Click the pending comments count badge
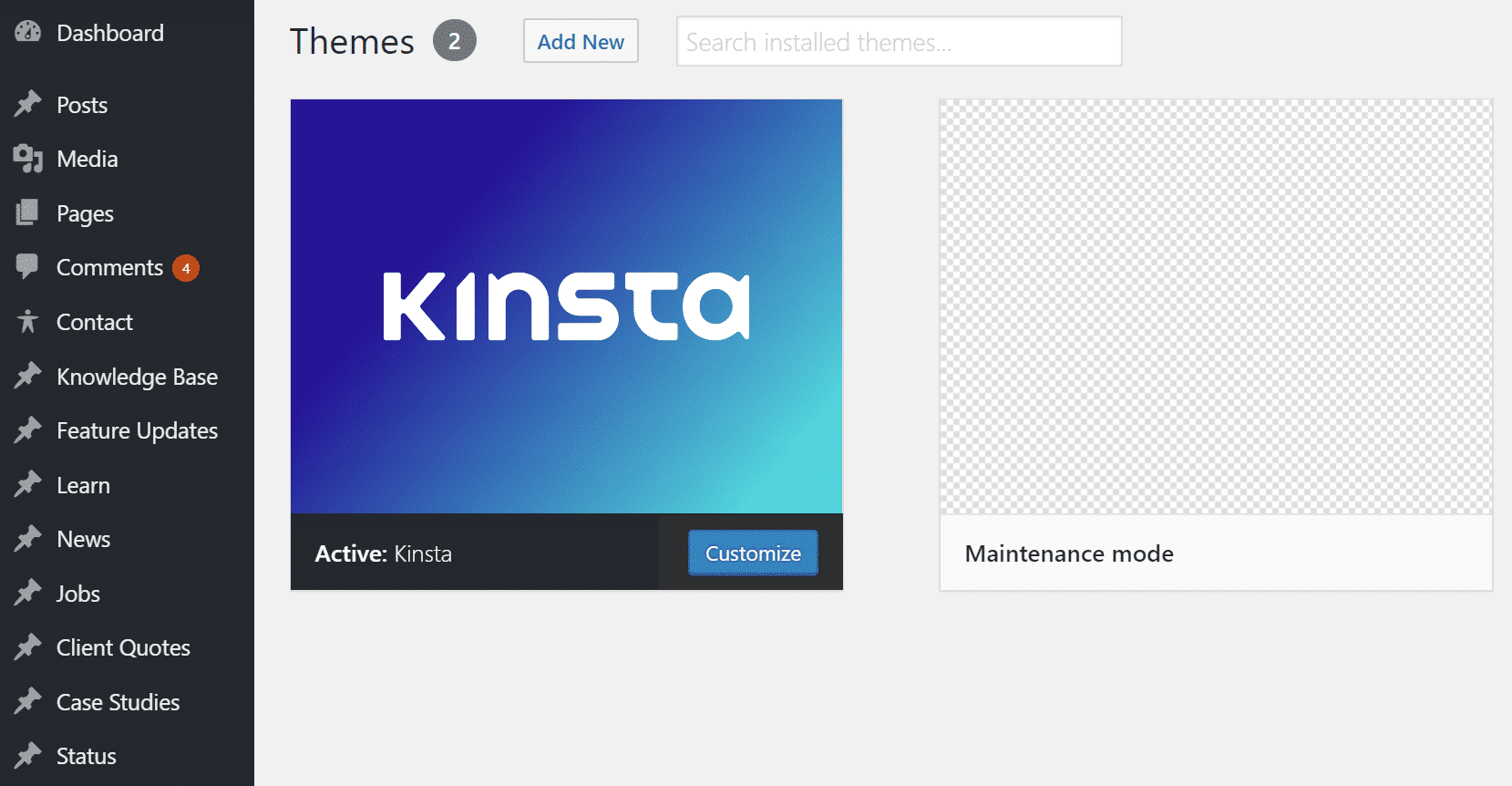 click(x=186, y=268)
